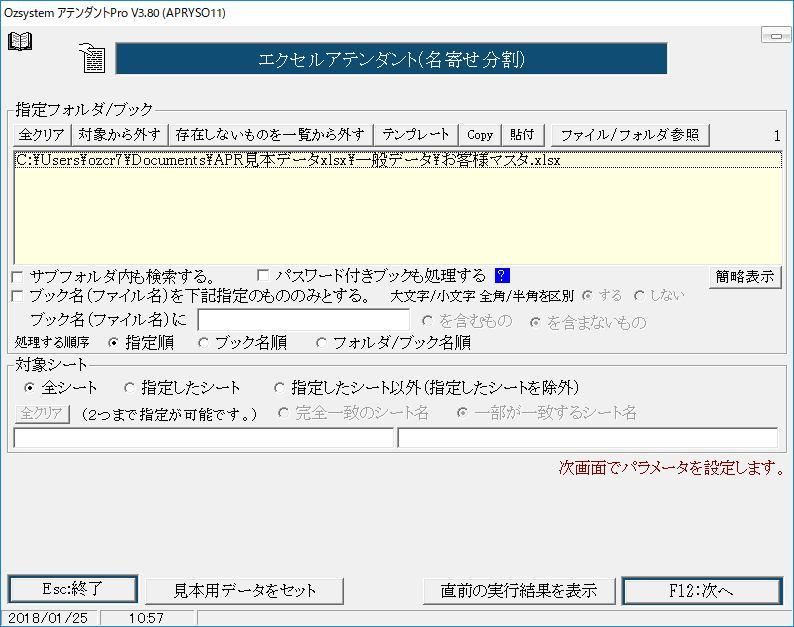
Task: Click the テンプレート button
Action: [416, 135]
